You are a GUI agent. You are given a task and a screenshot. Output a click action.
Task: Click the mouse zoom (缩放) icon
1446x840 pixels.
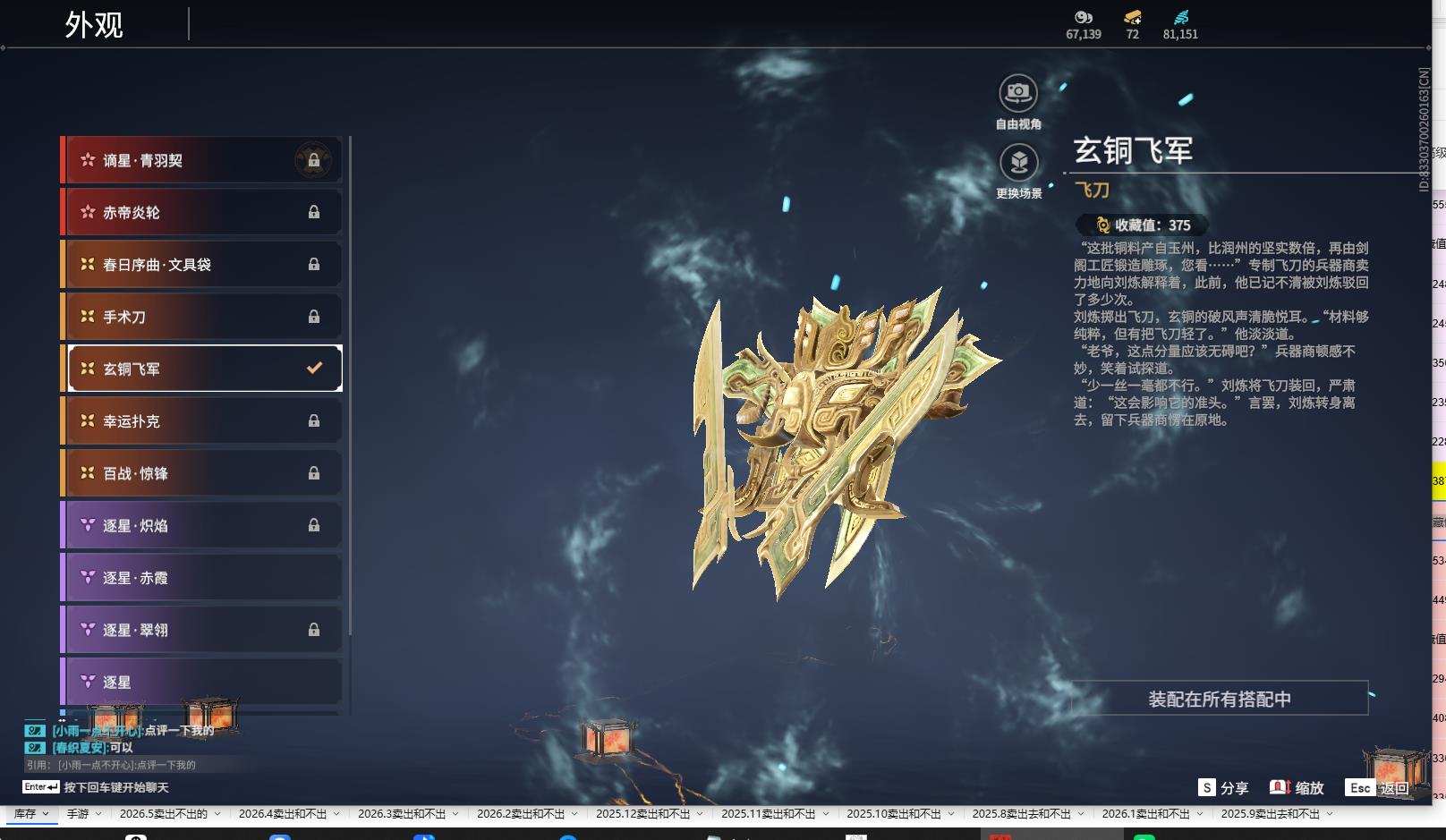click(1280, 787)
